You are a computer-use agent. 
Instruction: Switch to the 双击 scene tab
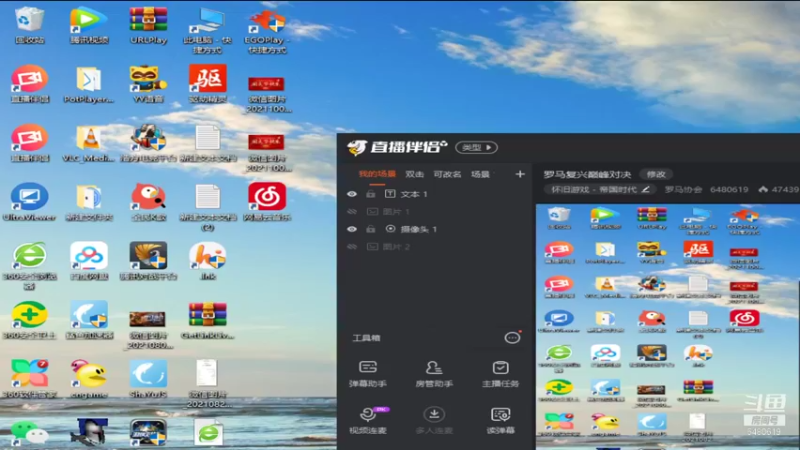[414, 174]
